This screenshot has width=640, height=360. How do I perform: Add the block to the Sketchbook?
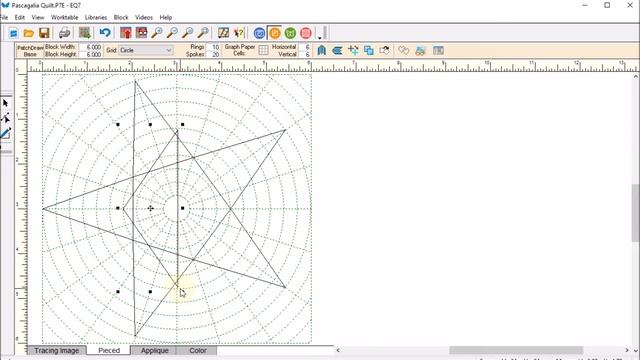84,33
